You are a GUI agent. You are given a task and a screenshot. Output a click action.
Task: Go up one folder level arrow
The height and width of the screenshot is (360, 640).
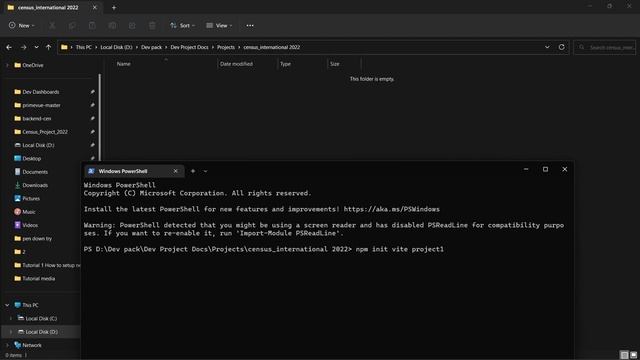(x=49, y=47)
